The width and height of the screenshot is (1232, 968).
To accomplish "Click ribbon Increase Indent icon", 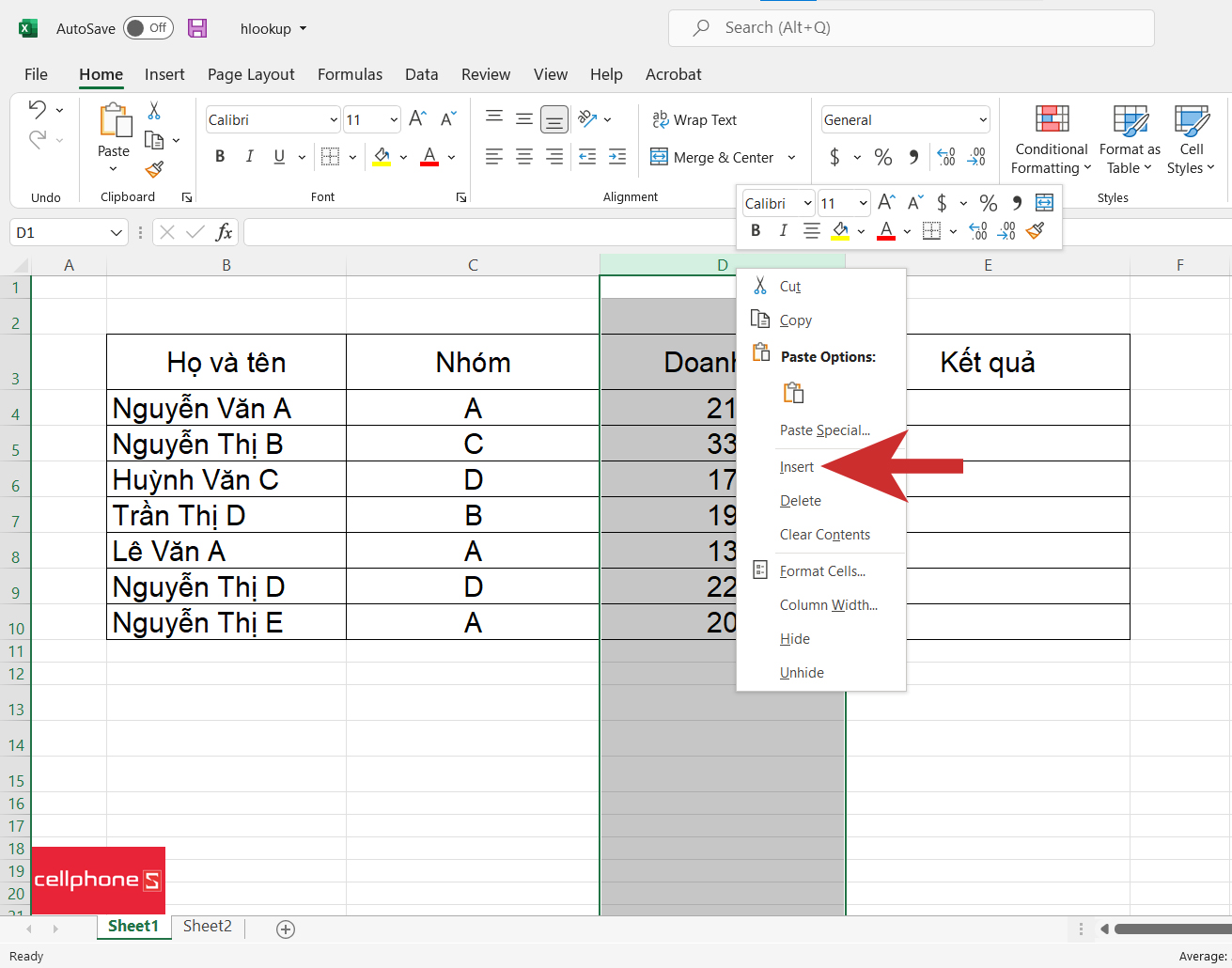I will 617,157.
